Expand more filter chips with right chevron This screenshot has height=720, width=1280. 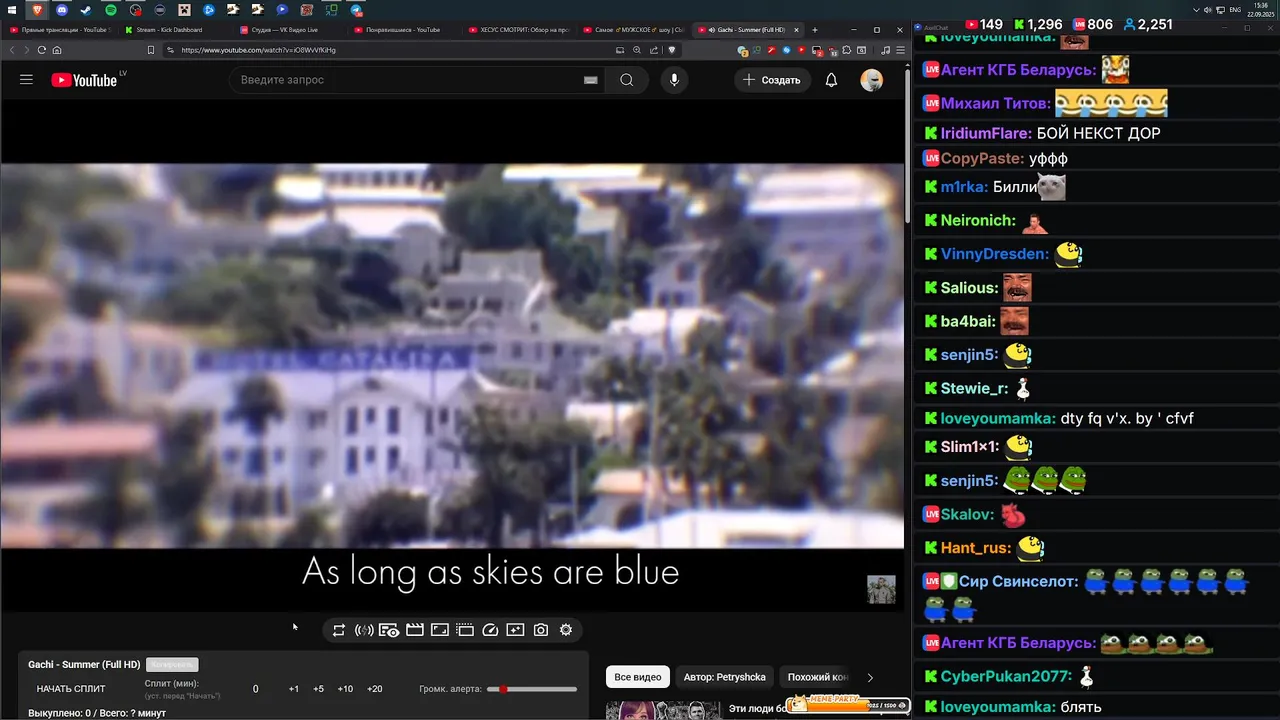click(870, 677)
